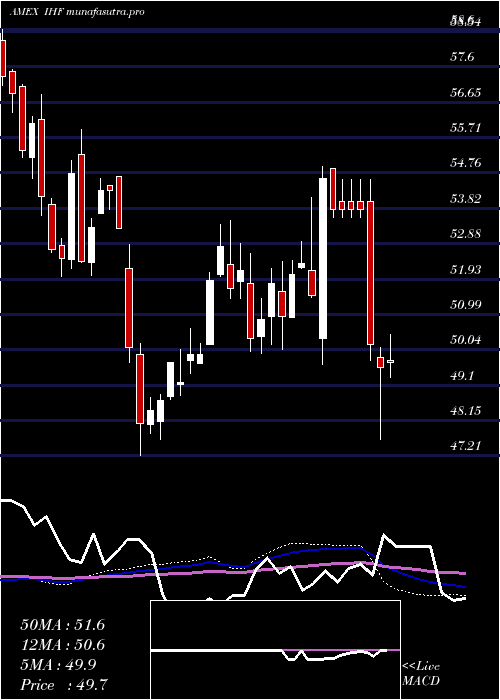The height and width of the screenshot is (700, 500).
Task: Click the 49.1 price axis label
Action: 462,375
